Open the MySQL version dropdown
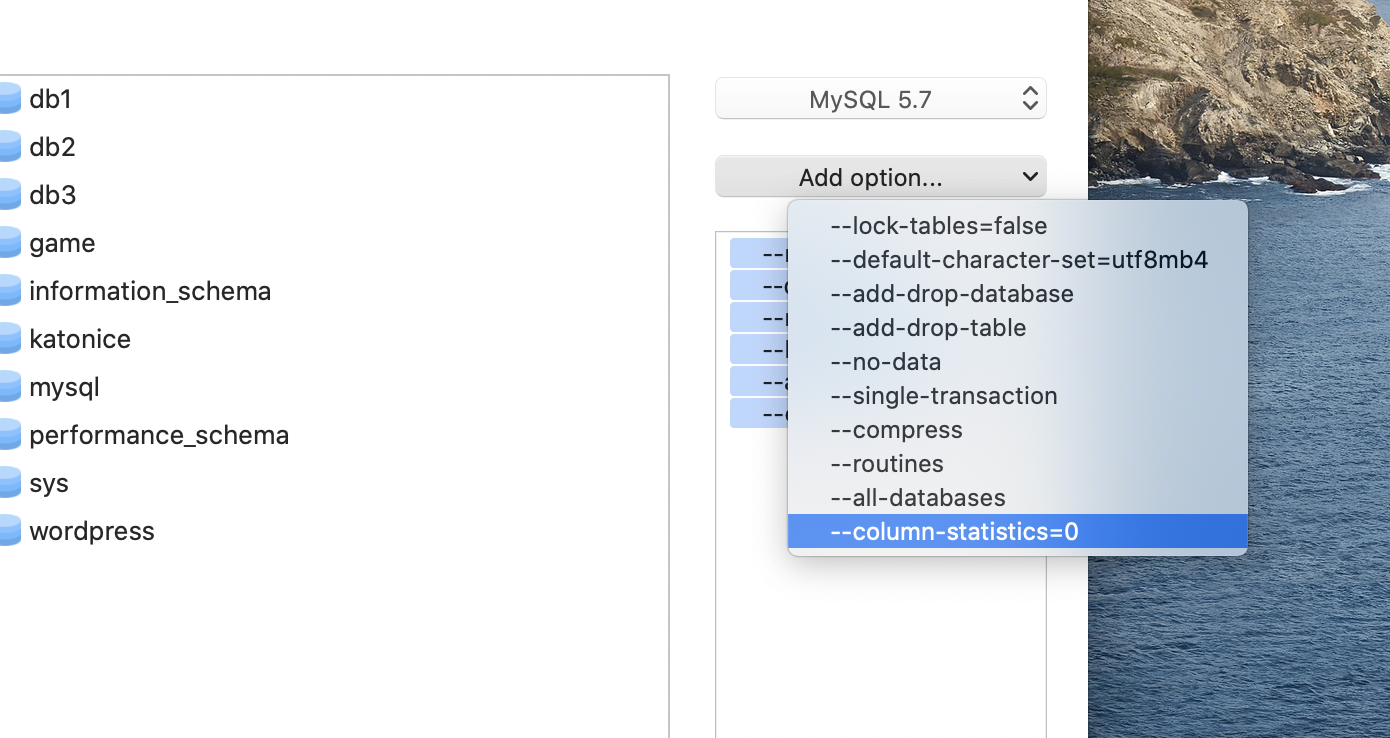 click(x=880, y=98)
